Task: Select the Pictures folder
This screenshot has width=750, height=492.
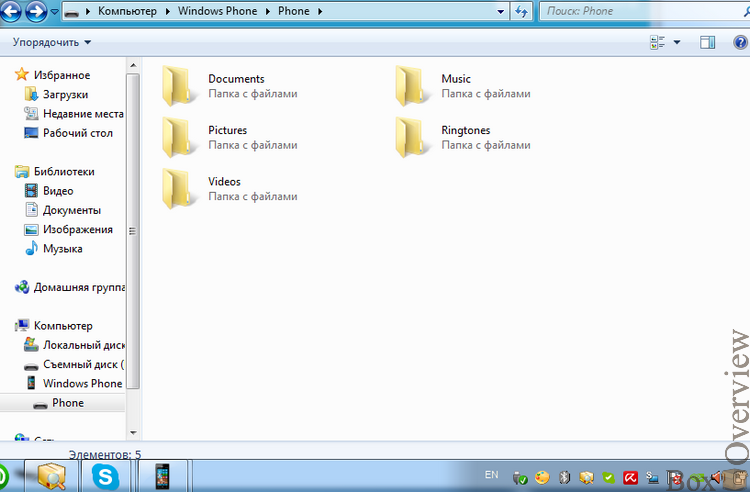Action: tap(229, 137)
